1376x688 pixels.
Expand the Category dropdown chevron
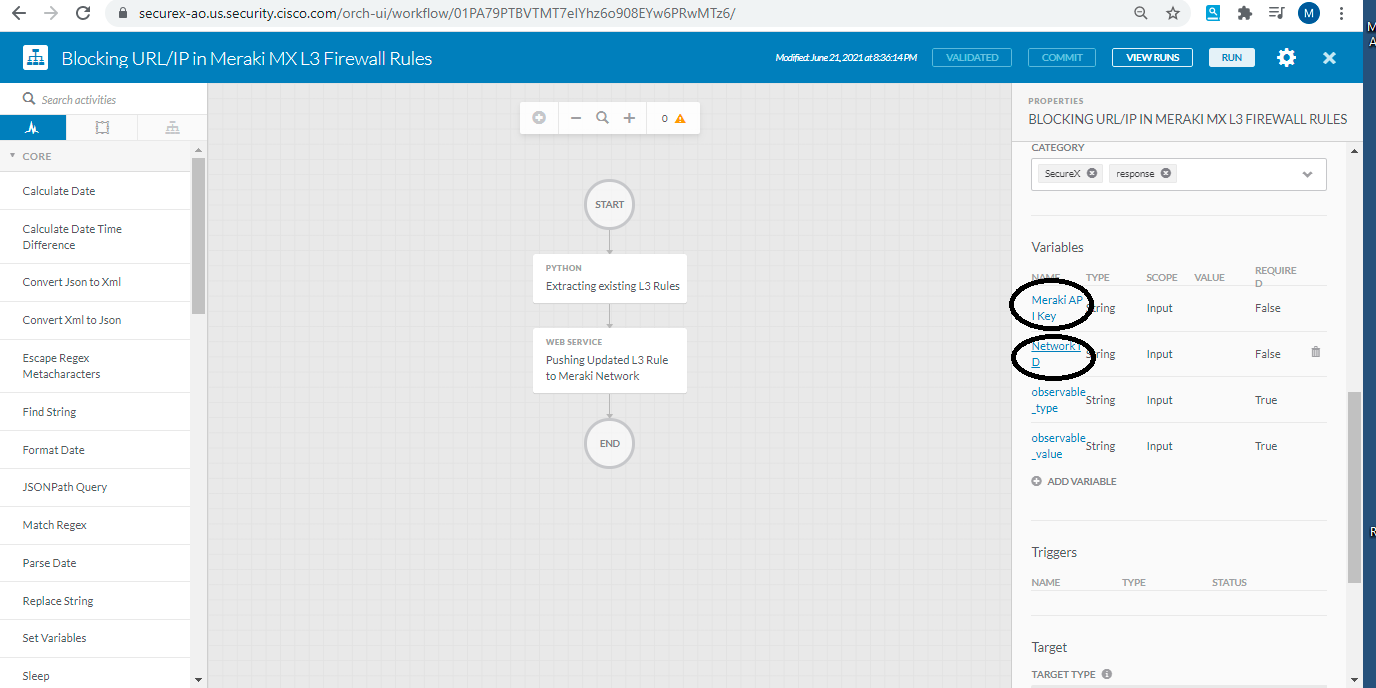(x=1307, y=174)
